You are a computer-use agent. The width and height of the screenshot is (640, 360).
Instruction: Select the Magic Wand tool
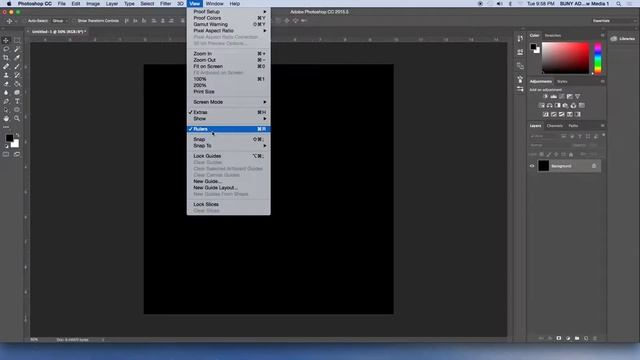17,49
